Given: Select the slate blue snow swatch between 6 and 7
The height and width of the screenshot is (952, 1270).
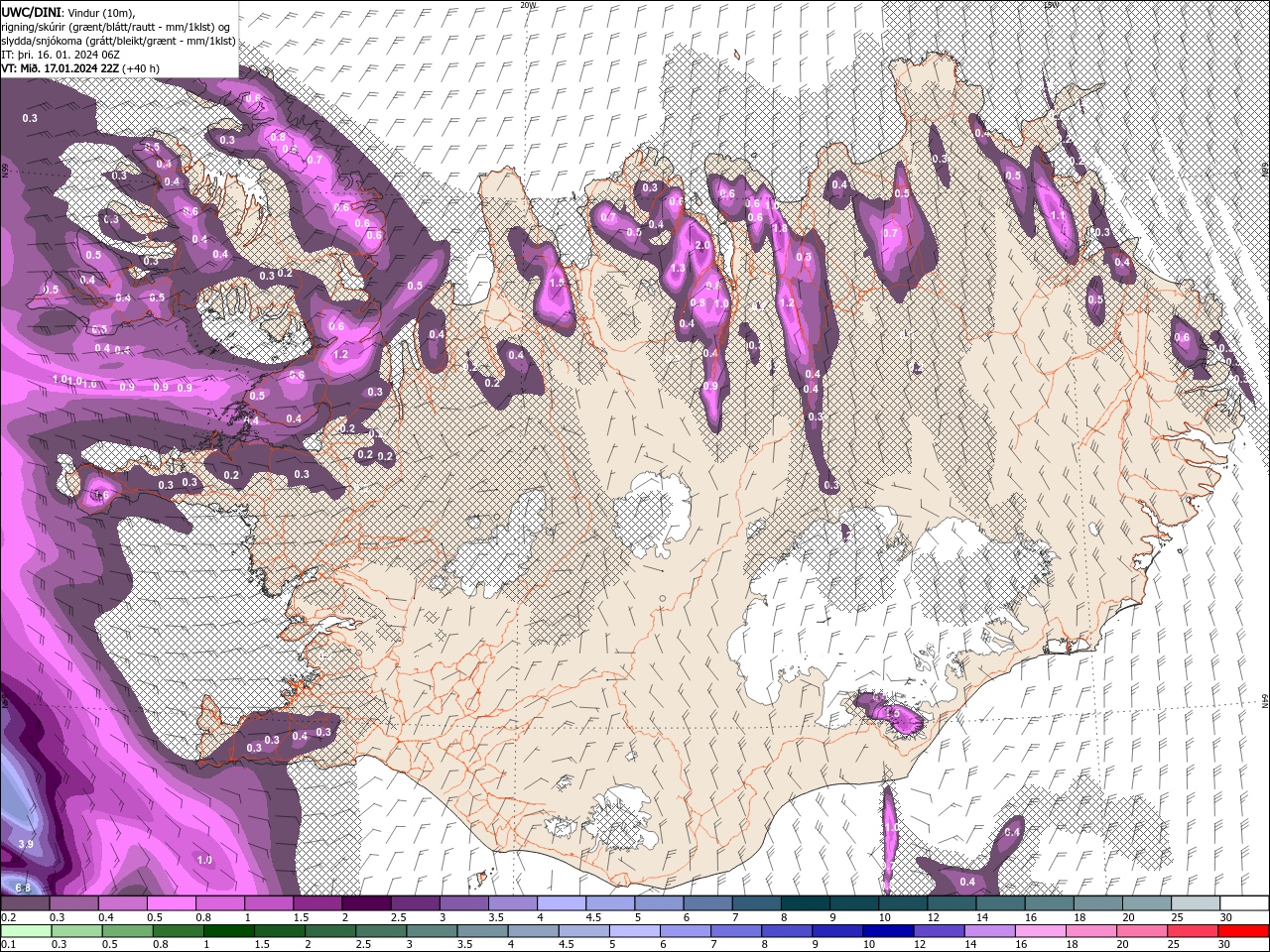Looking at the screenshot, I should tap(707, 903).
